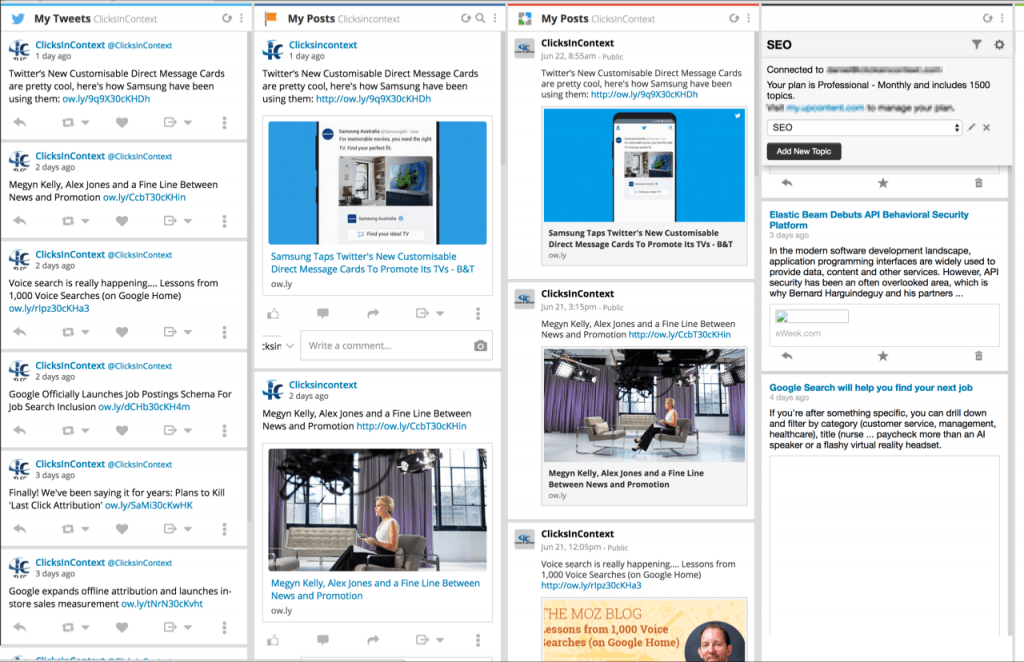Like the Job Postings Schema tweet
Screen dimensions: 1024x662
coord(121,430)
